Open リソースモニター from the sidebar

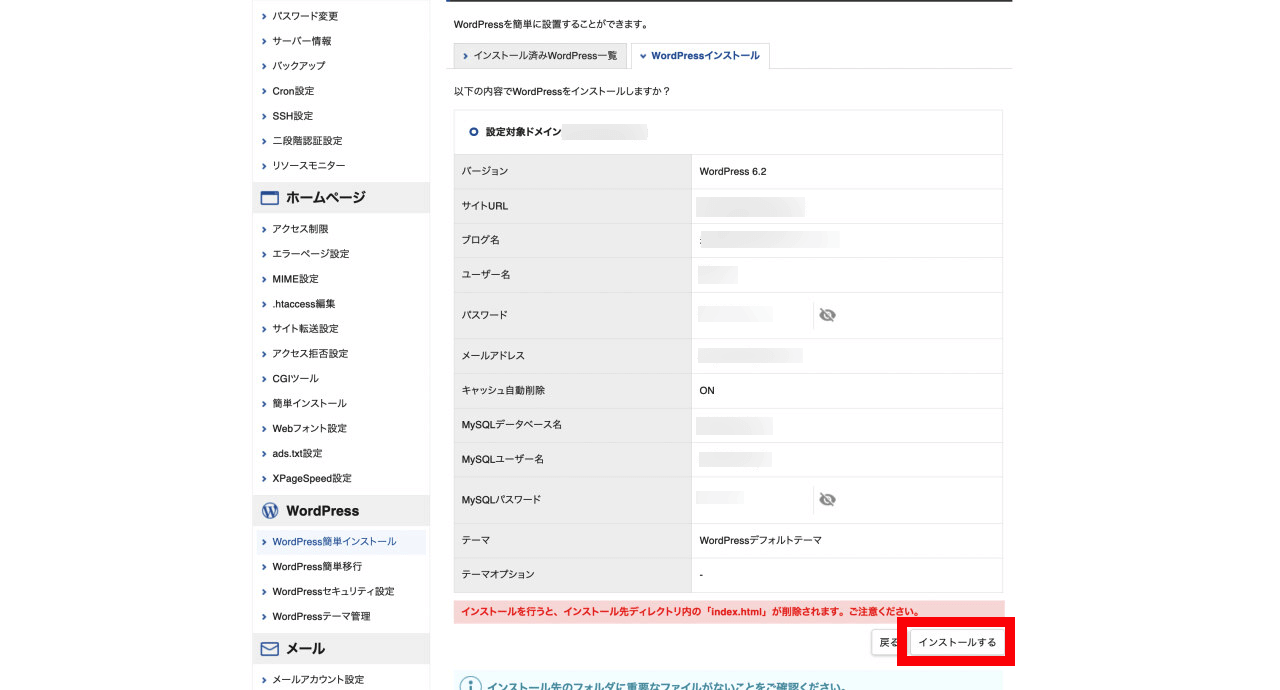[x=309, y=165]
